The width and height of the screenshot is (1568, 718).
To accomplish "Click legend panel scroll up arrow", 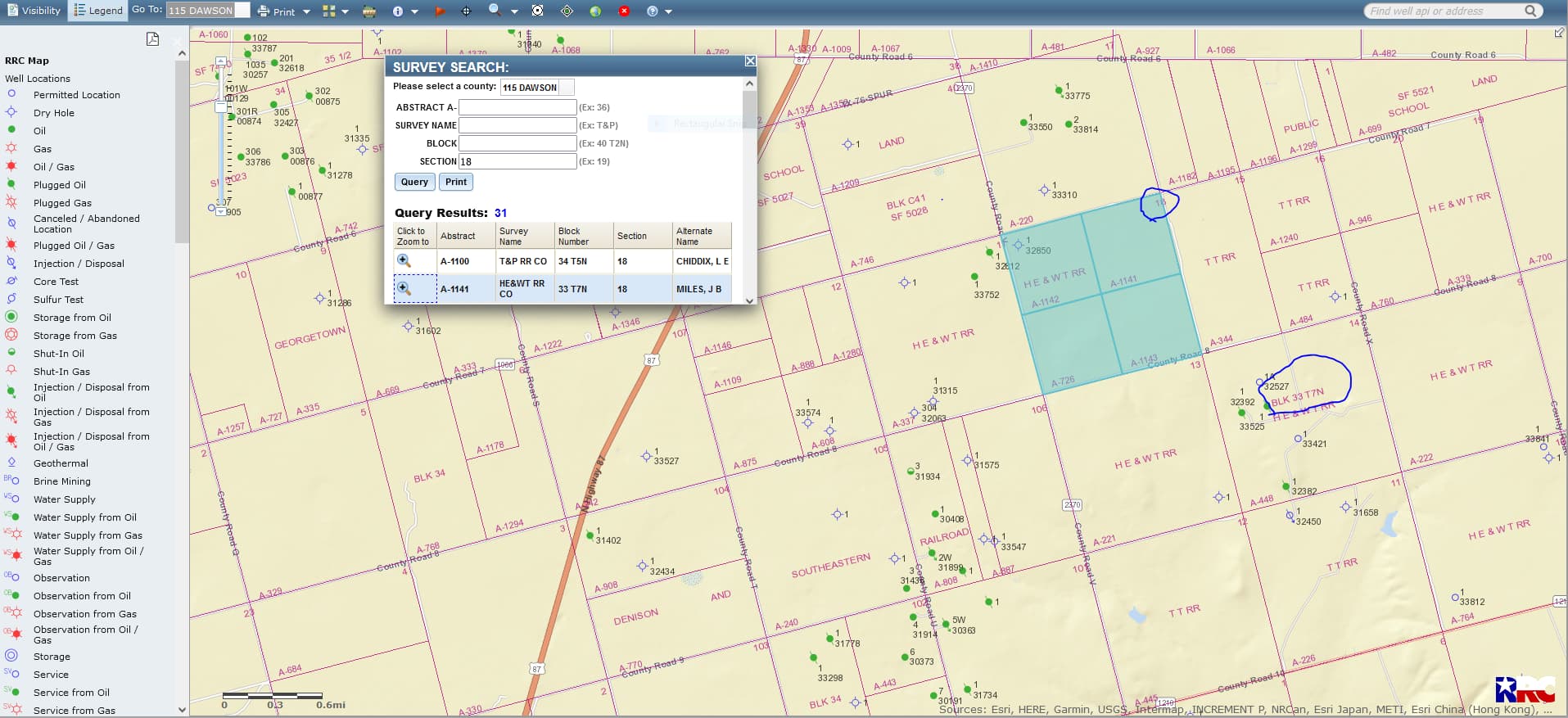I will (x=182, y=53).
